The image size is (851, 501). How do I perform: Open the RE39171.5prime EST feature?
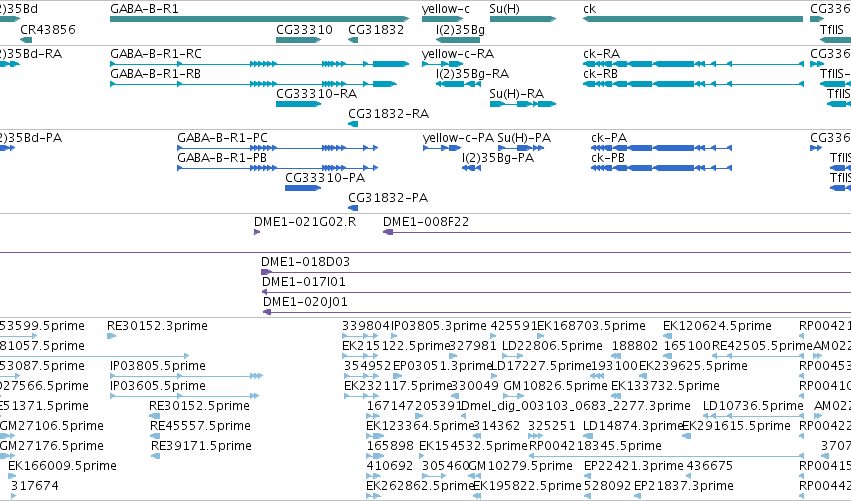coord(156,456)
